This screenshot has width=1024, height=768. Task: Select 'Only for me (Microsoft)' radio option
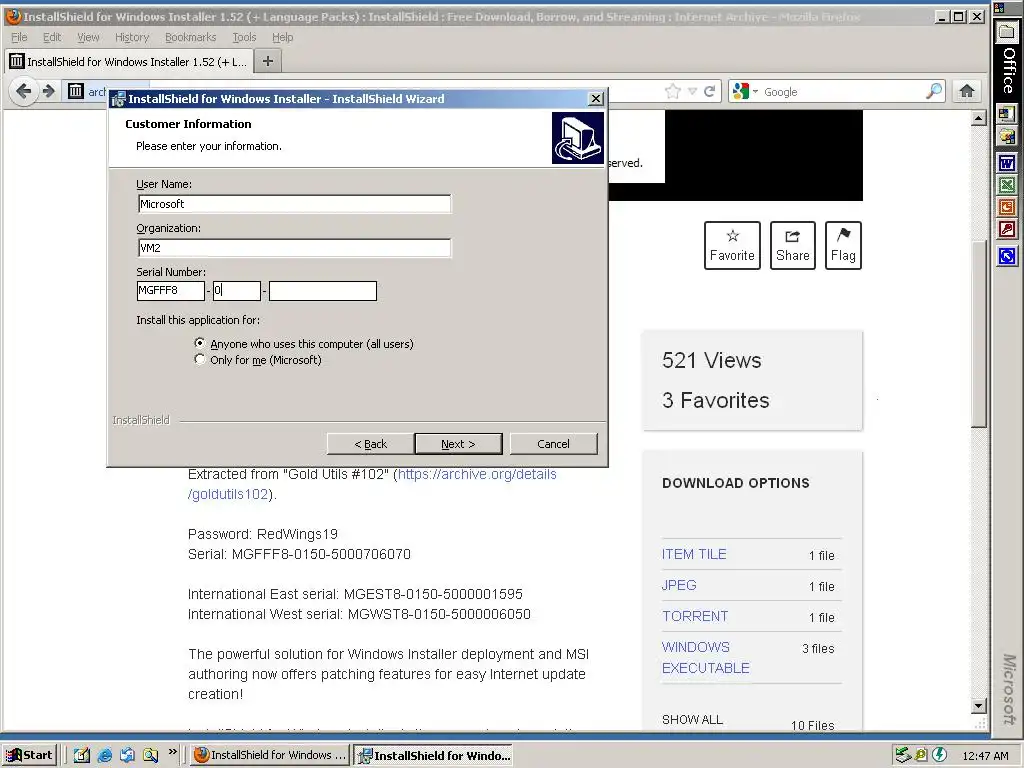pos(200,359)
